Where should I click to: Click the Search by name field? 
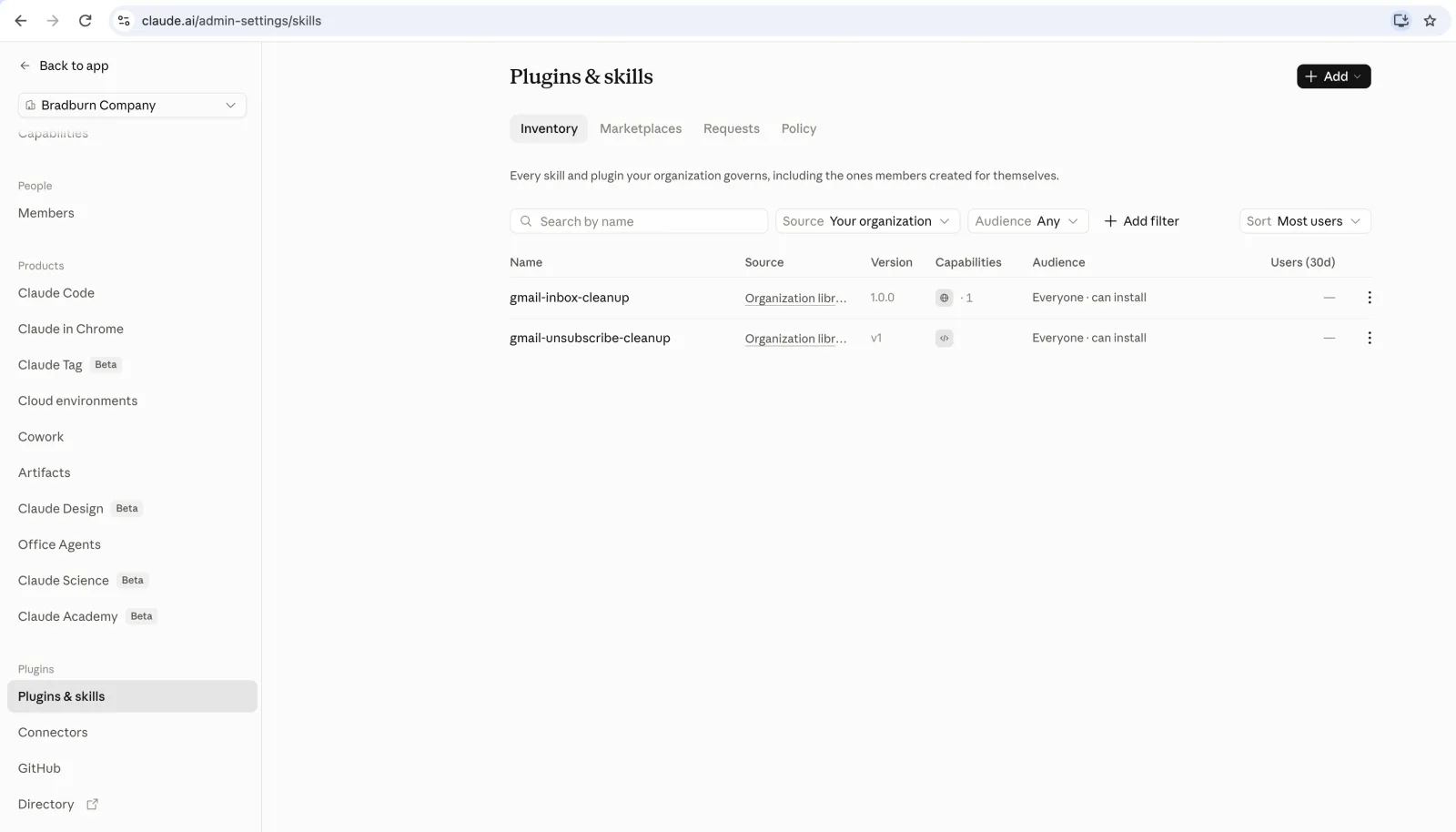tap(639, 221)
